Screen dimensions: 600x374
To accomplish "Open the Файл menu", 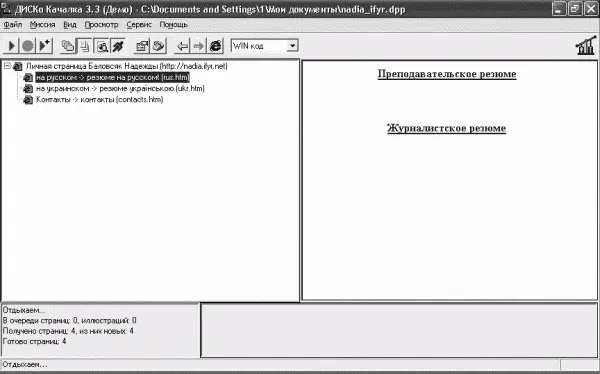I will [x=13, y=25].
